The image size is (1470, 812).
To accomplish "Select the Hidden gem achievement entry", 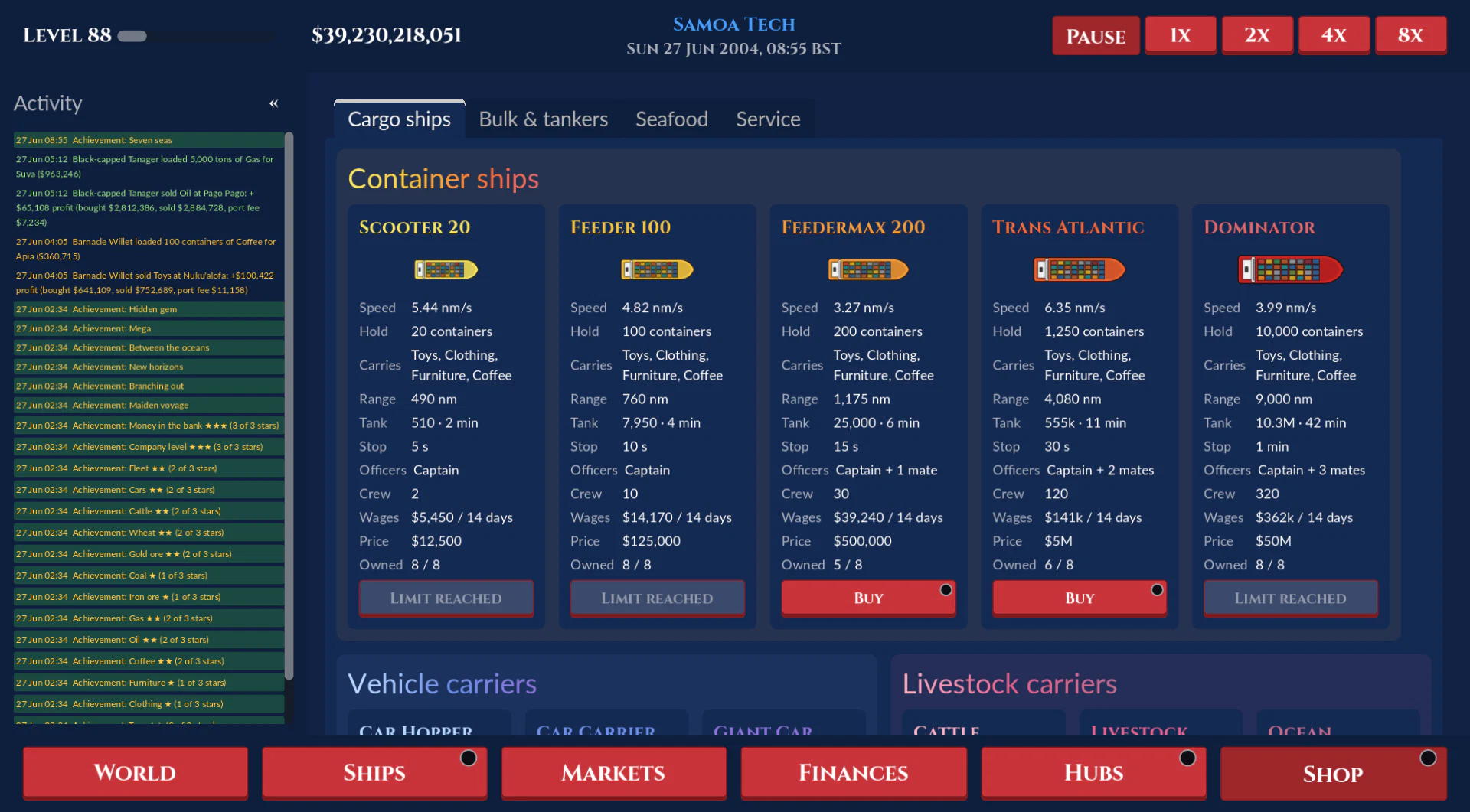I will pyautogui.click(x=149, y=309).
